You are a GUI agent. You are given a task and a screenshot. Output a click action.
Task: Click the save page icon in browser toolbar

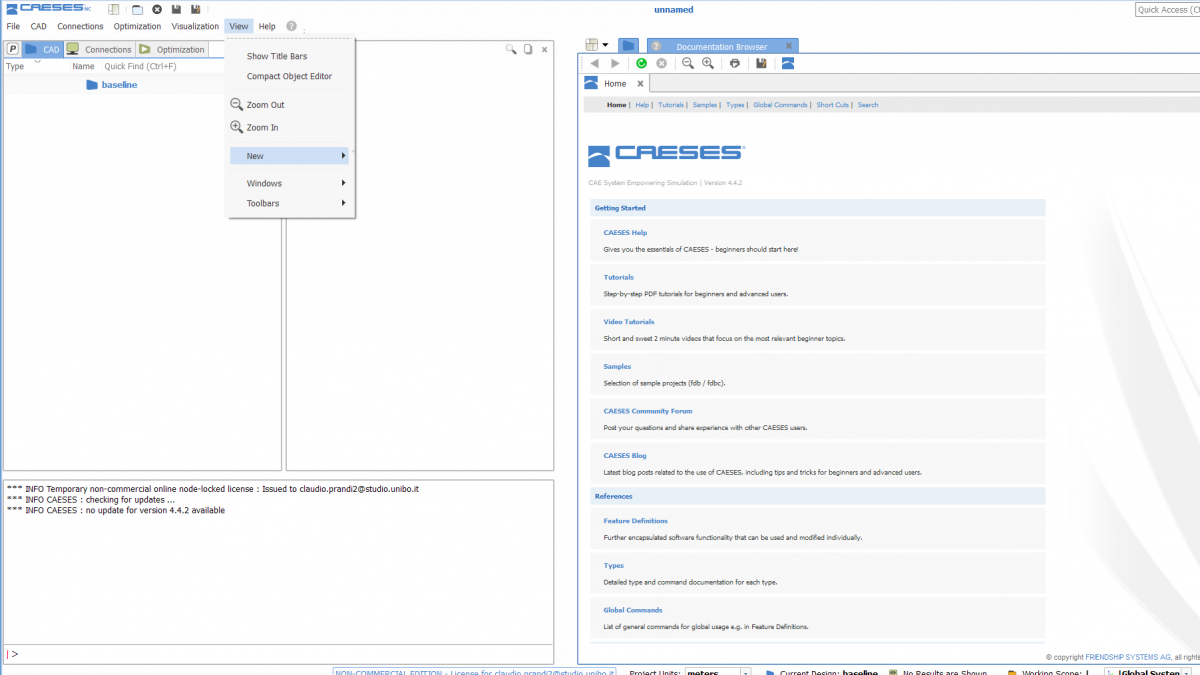coord(761,63)
